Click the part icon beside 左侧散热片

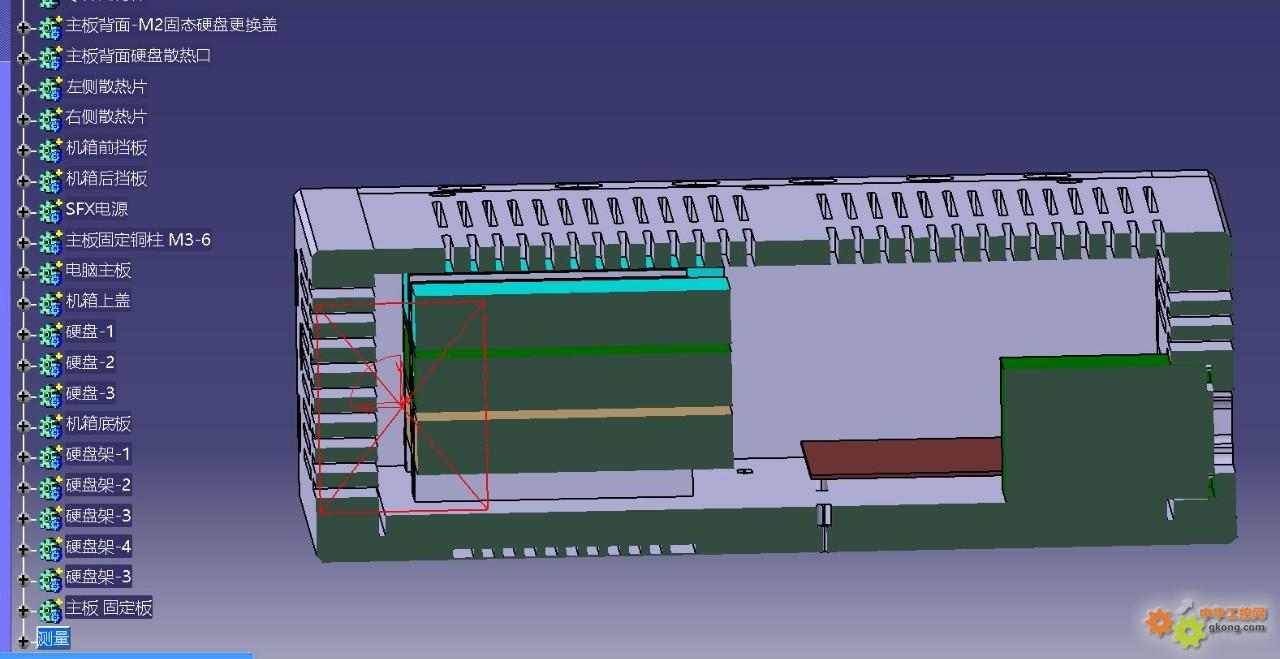click(50, 89)
